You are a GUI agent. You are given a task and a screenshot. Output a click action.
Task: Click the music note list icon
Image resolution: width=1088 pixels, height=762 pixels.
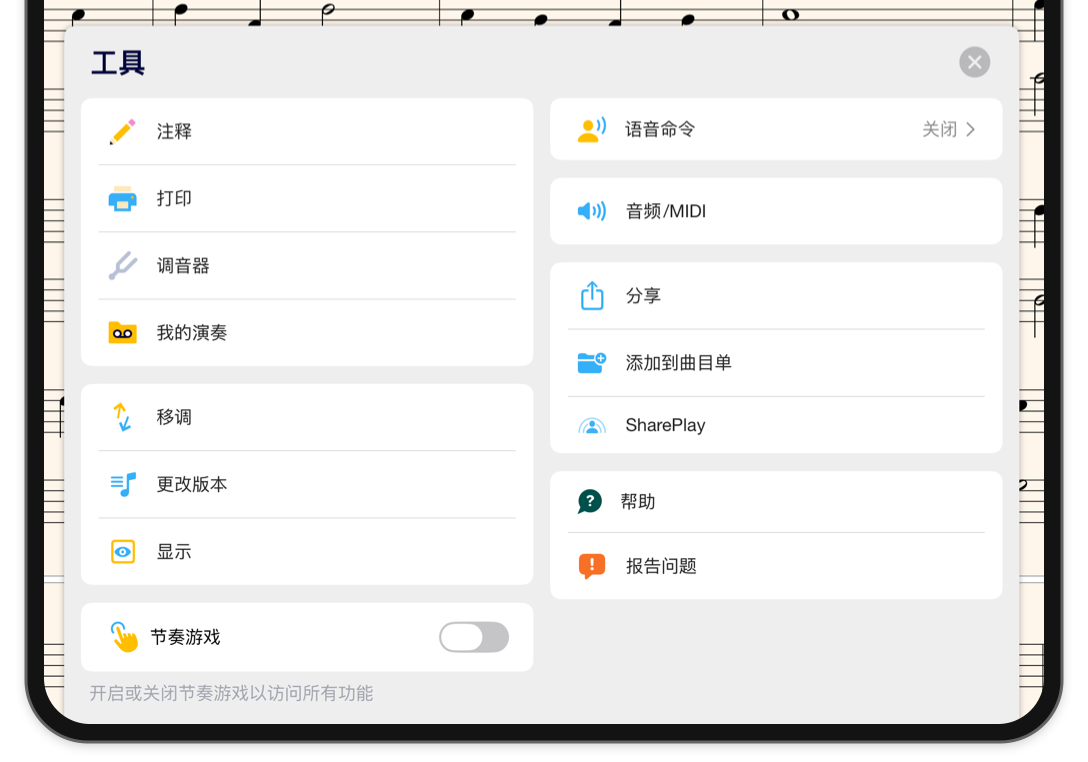pos(123,484)
